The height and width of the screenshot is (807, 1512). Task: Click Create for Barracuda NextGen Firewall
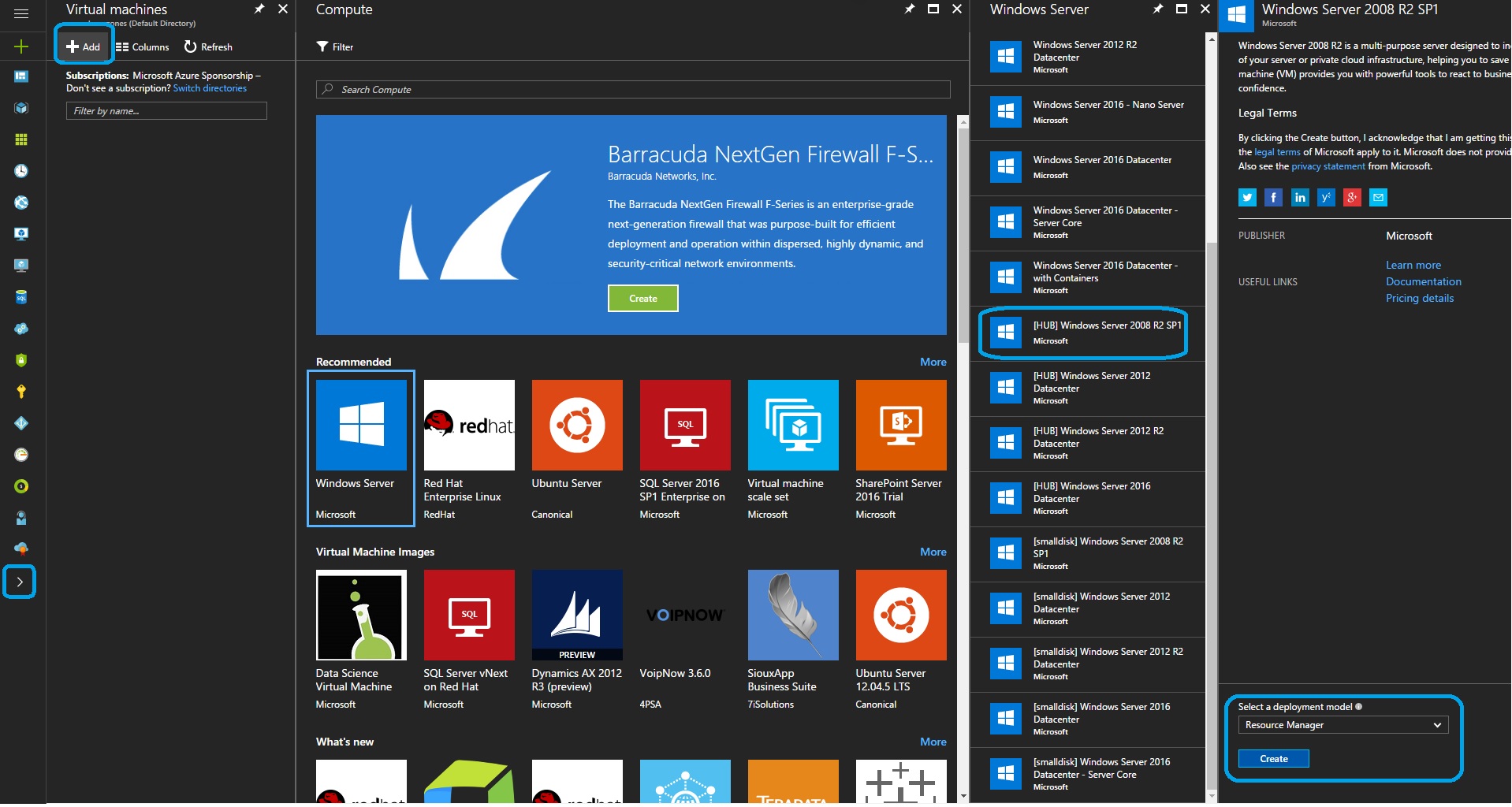[x=642, y=298]
